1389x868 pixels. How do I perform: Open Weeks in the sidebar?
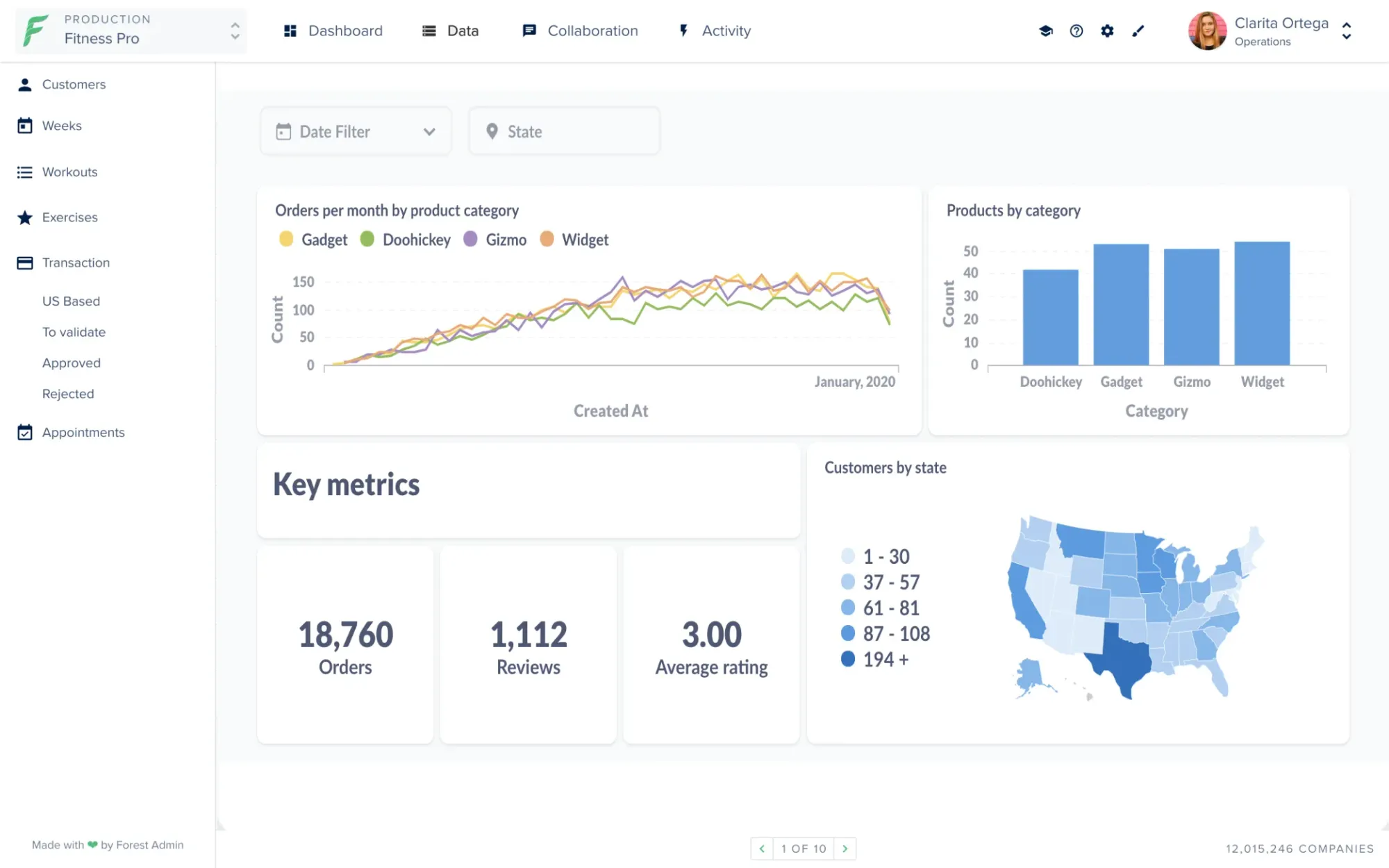62,126
